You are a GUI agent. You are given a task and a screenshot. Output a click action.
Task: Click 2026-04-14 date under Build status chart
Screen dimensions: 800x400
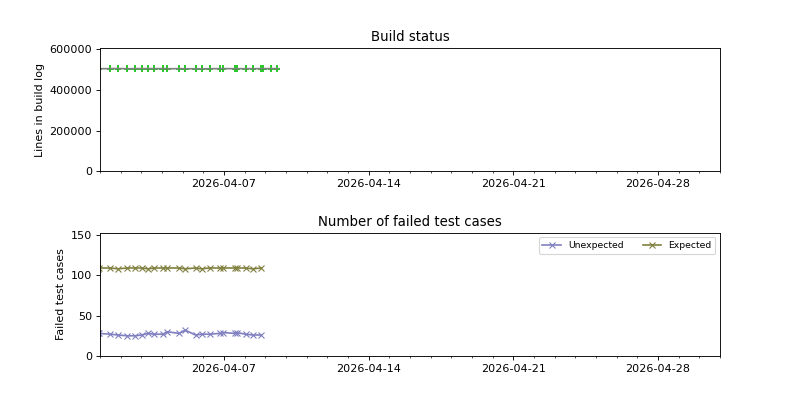click(x=369, y=184)
